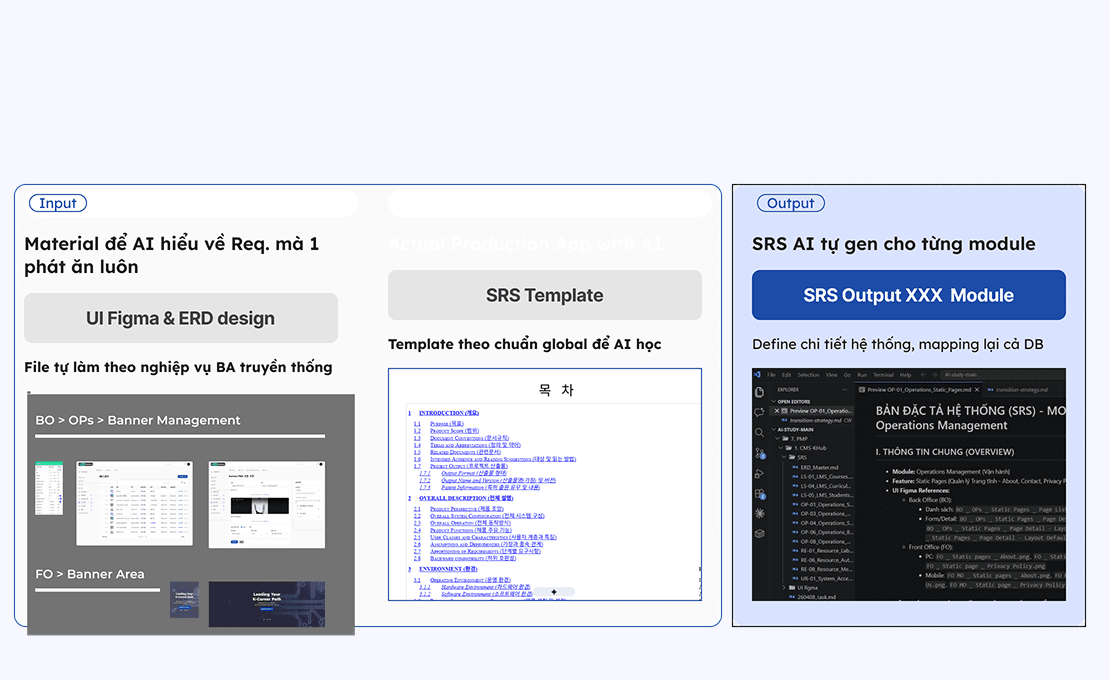Open the narrow green-header sidebar thumbnail
This screenshot has height=680, width=1110.
click(x=49, y=488)
